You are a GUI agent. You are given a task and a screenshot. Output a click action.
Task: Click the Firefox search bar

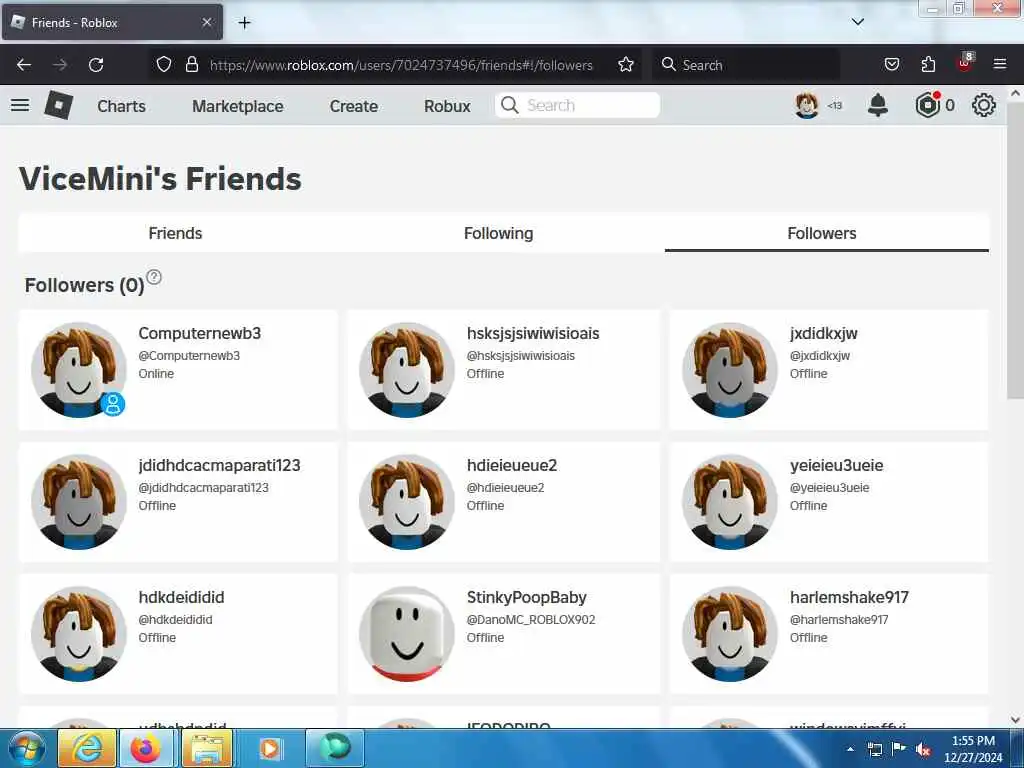(x=747, y=65)
